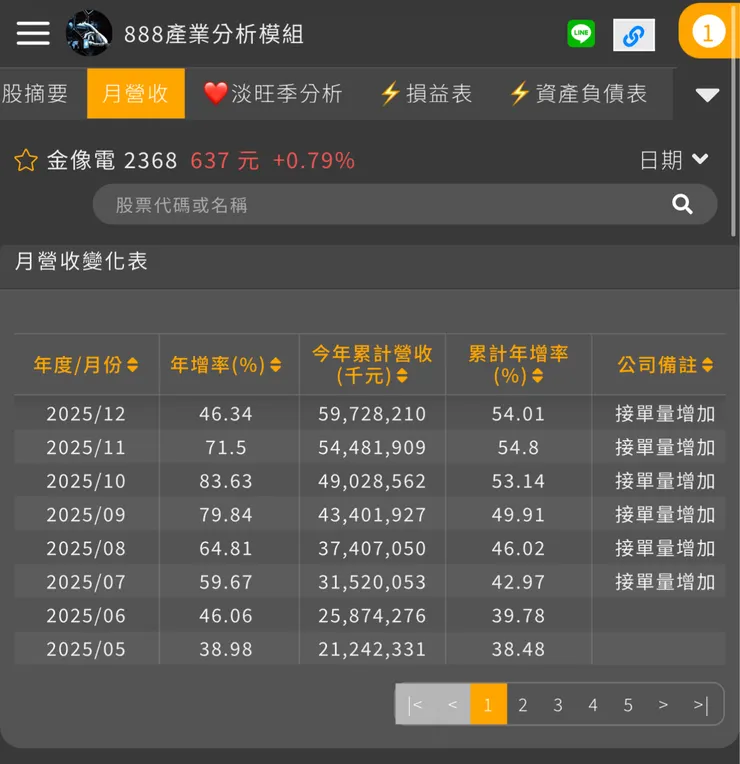Click the 2025/10 row date cell
The image size is (740, 764).
pyautogui.click(x=86, y=481)
